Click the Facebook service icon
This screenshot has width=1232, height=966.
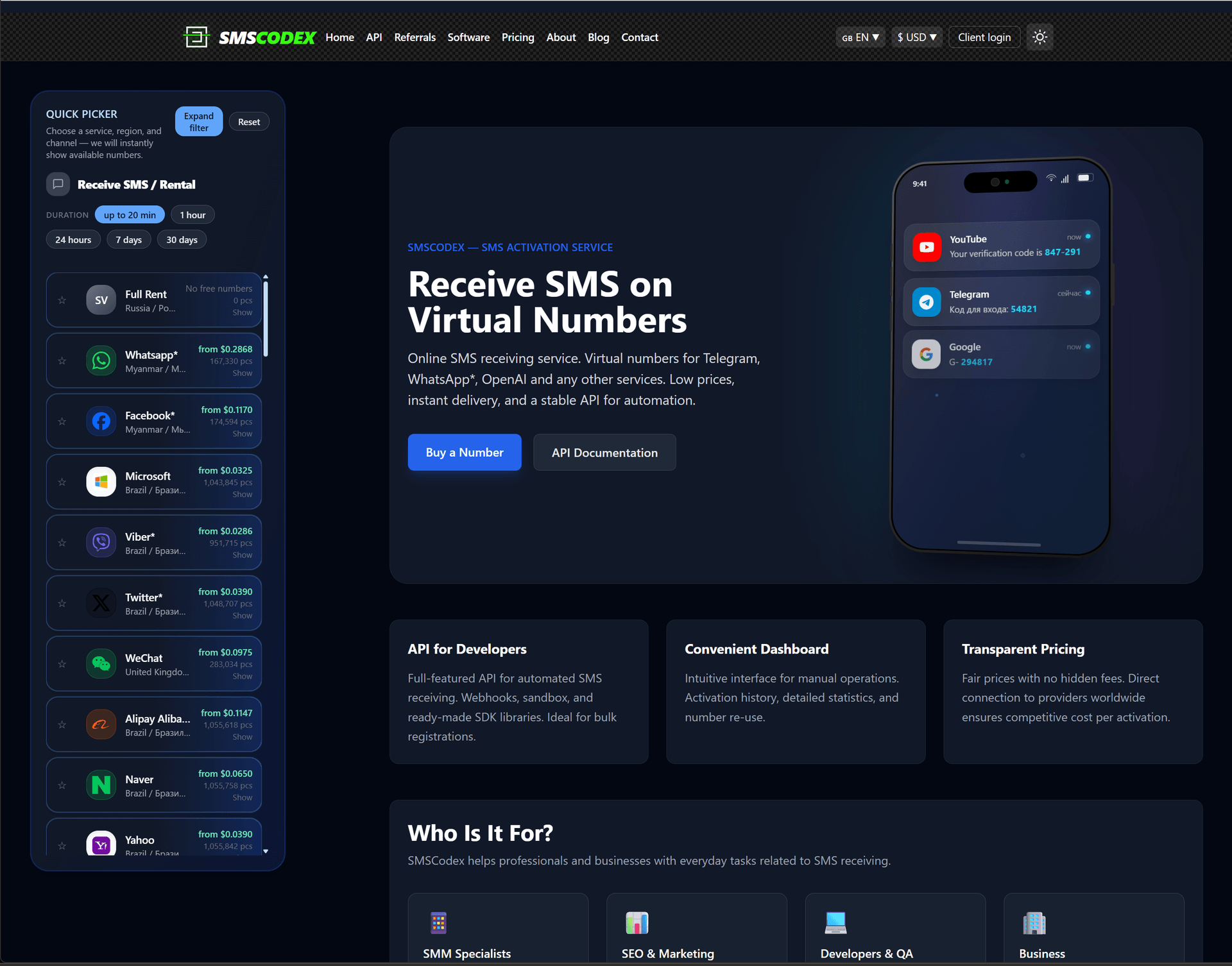[x=101, y=421]
